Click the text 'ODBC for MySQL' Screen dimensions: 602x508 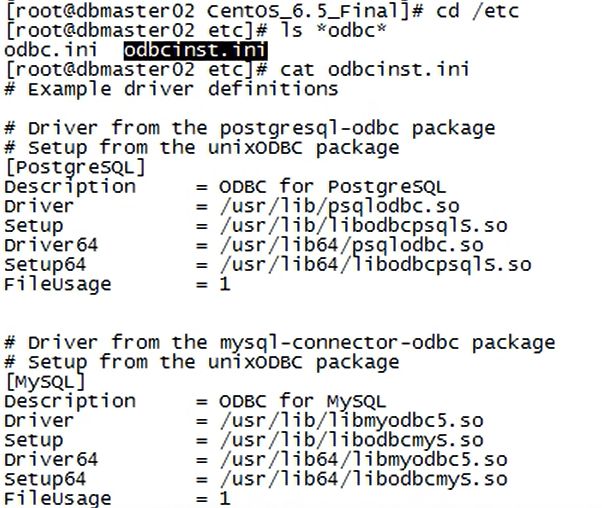click(303, 402)
